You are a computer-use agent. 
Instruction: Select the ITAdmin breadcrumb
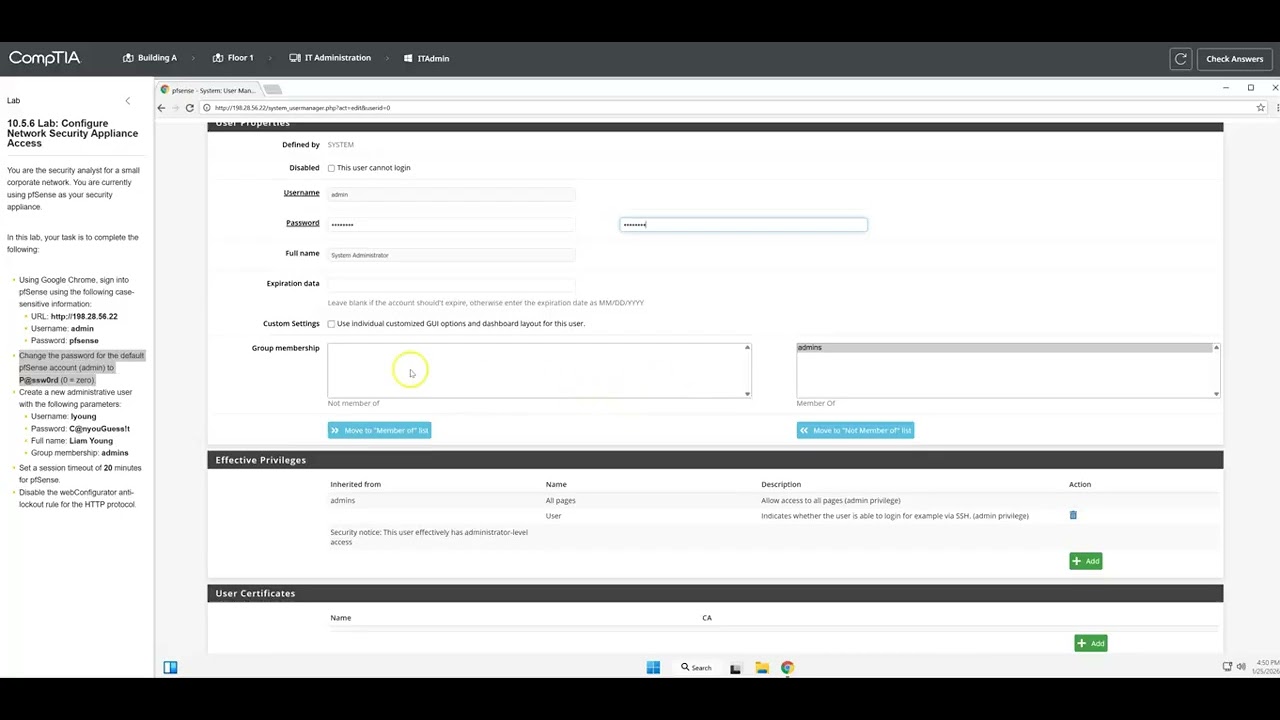pyautogui.click(x=426, y=58)
